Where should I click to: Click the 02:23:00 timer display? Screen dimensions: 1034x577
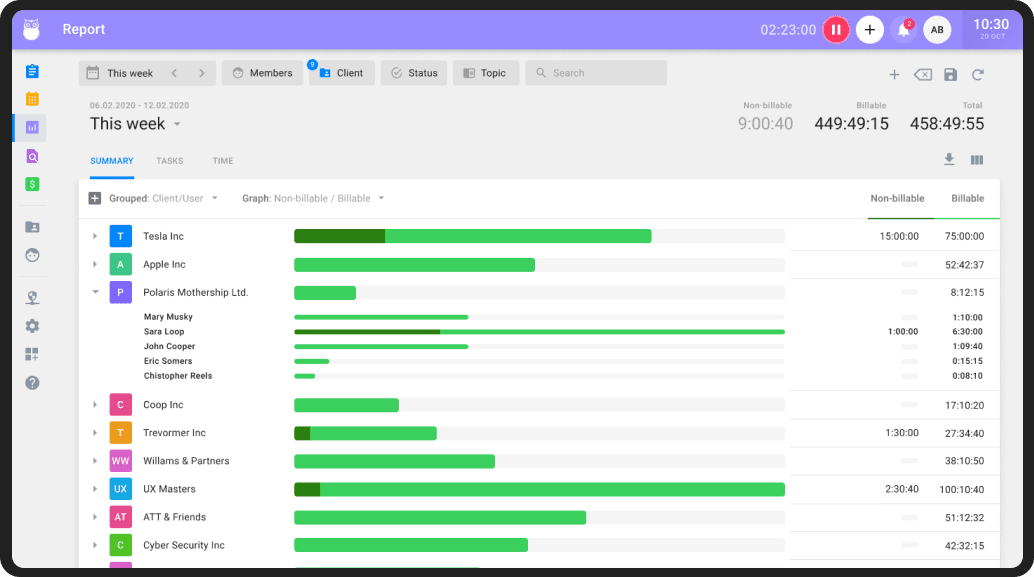pyautogui.click(x=788, y=30)
